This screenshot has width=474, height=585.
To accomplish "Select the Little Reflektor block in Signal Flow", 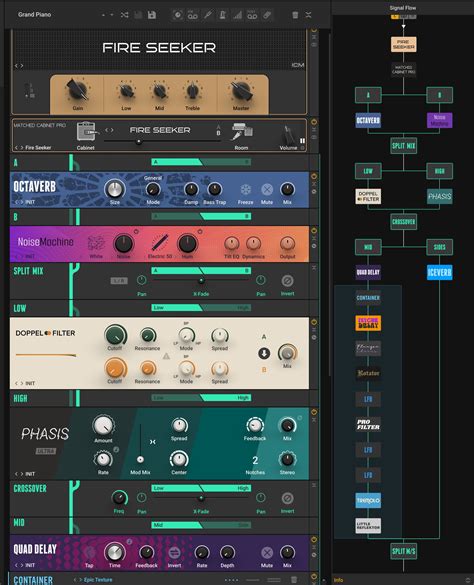I will click(368, 526).
